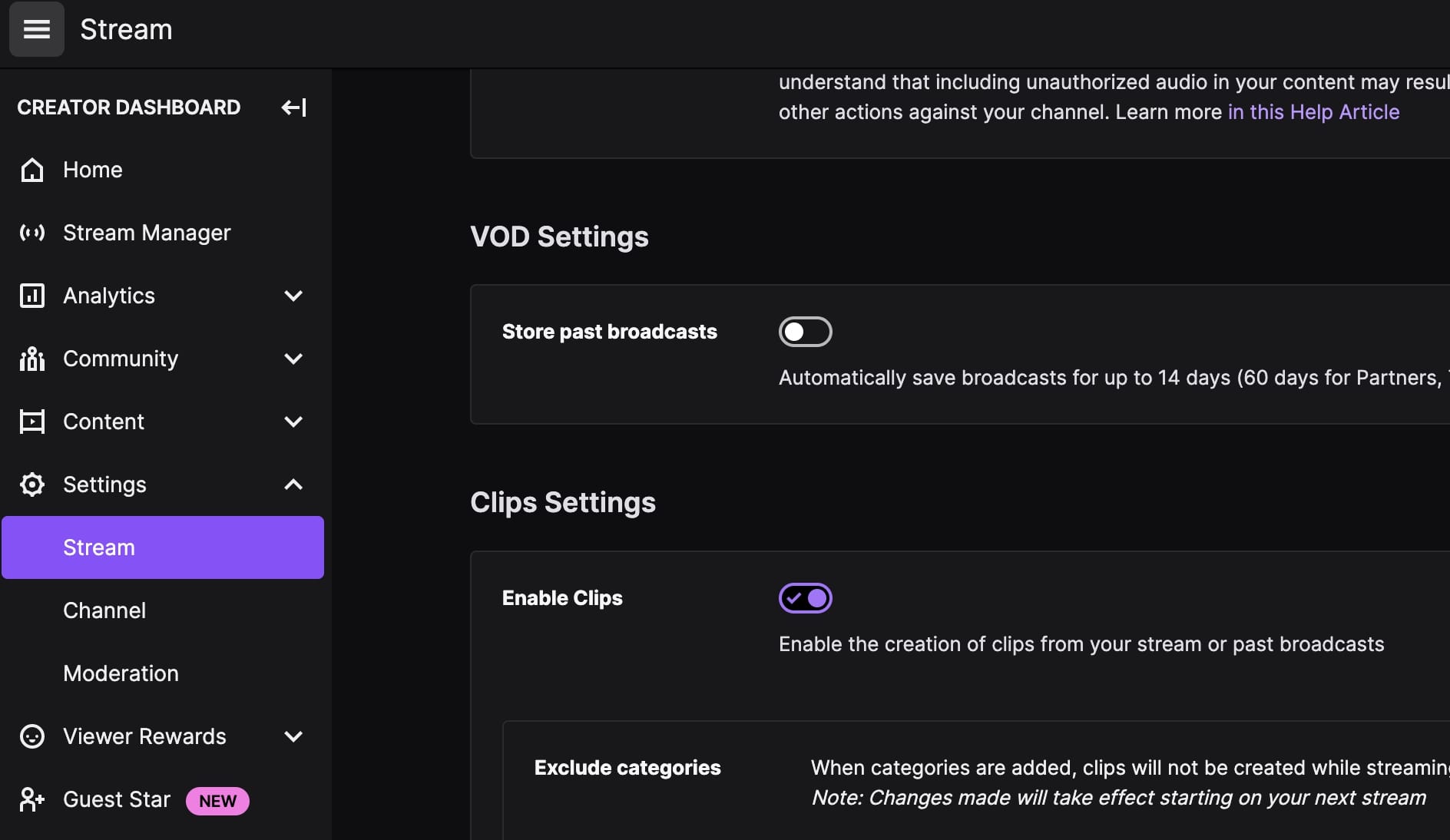This screenshot has height=840, width=1450.
Task: Click the Content video icon
Action: (x=32, y=422)
